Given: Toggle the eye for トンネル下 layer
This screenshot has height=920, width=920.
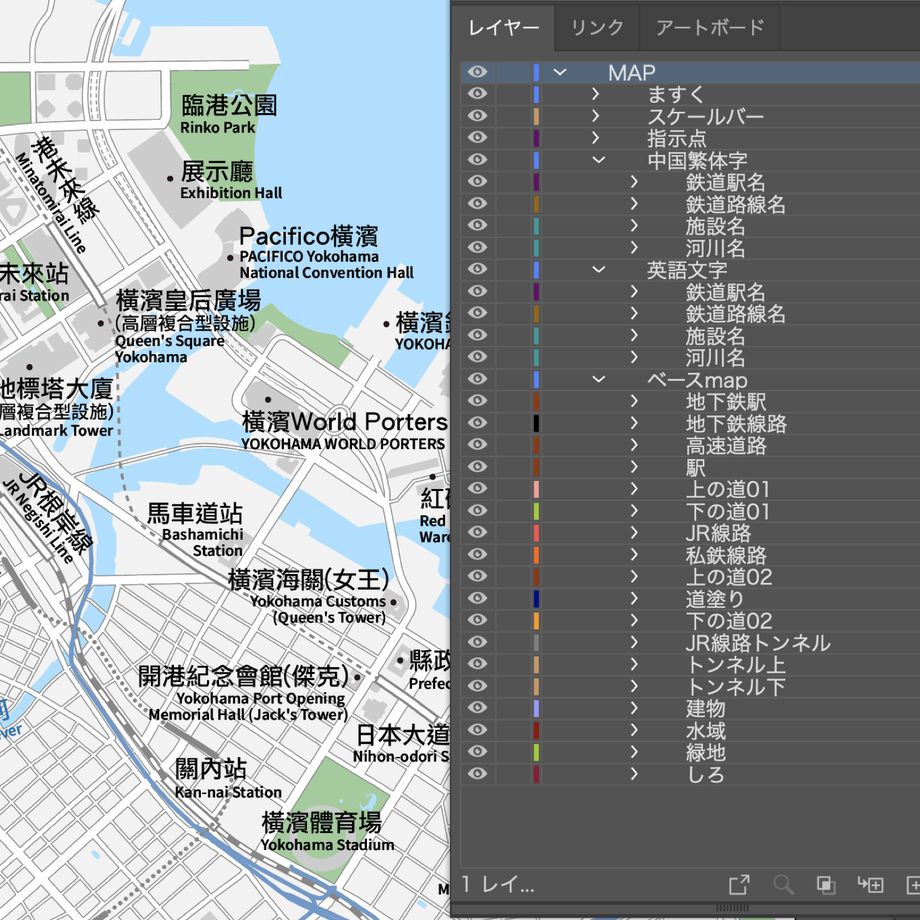Looking at the screenshot, I should click(478, 686).
